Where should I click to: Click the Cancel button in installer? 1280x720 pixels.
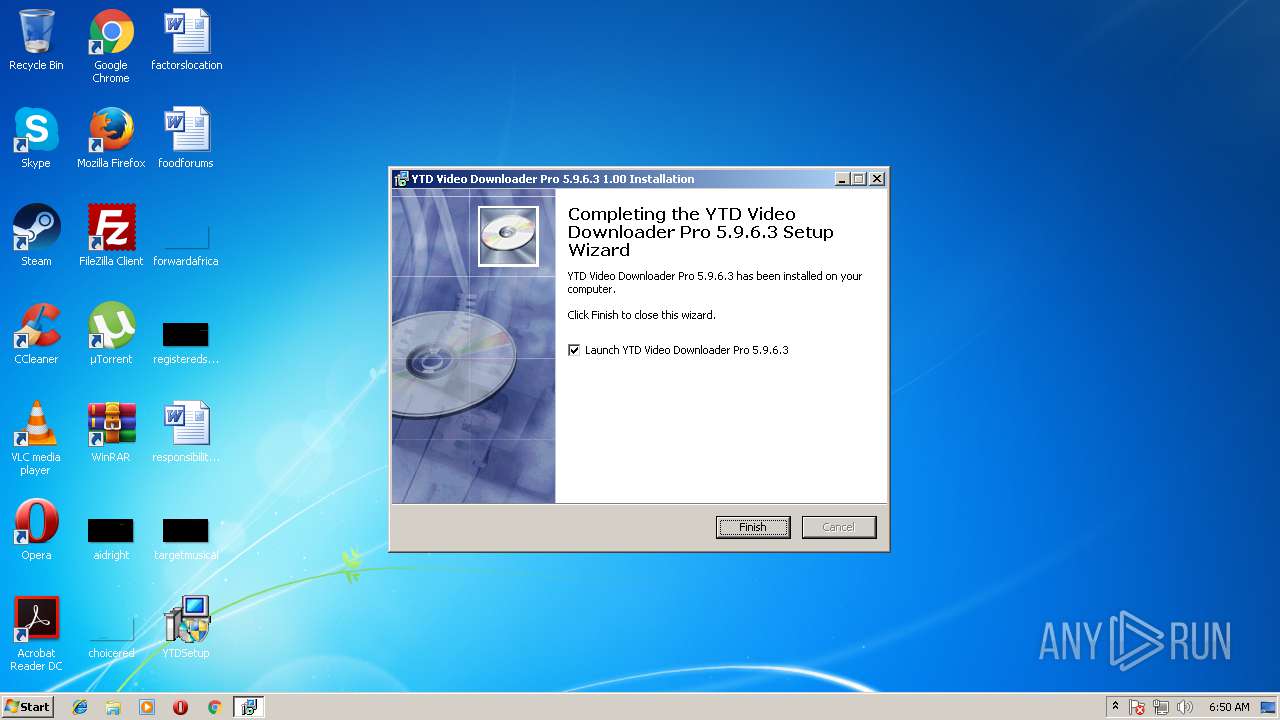(839, 527)
